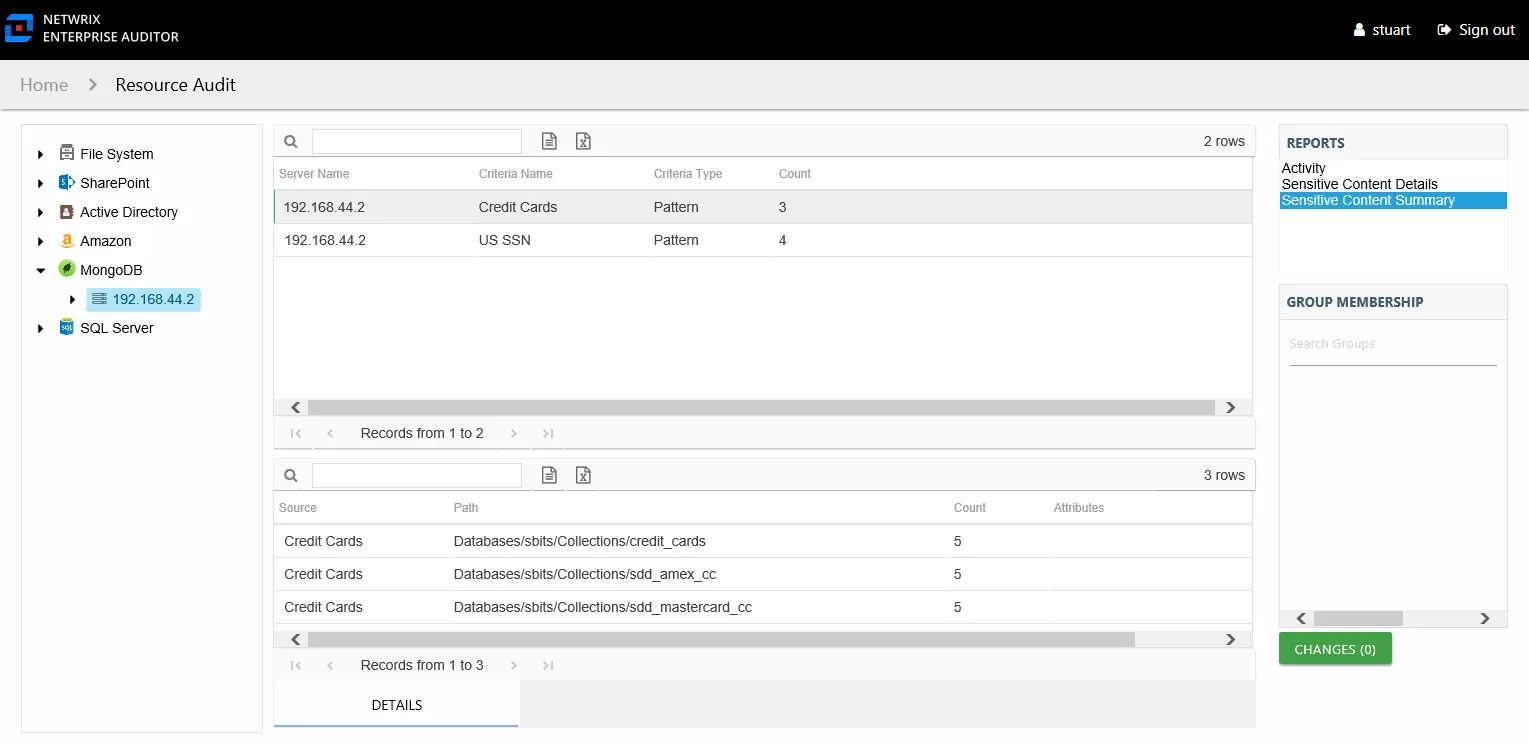The height and width of the screenshot is (743, 1529).
Task: Click the File System icon in tree
Action: pyautogui.click(x=67, y=153)
